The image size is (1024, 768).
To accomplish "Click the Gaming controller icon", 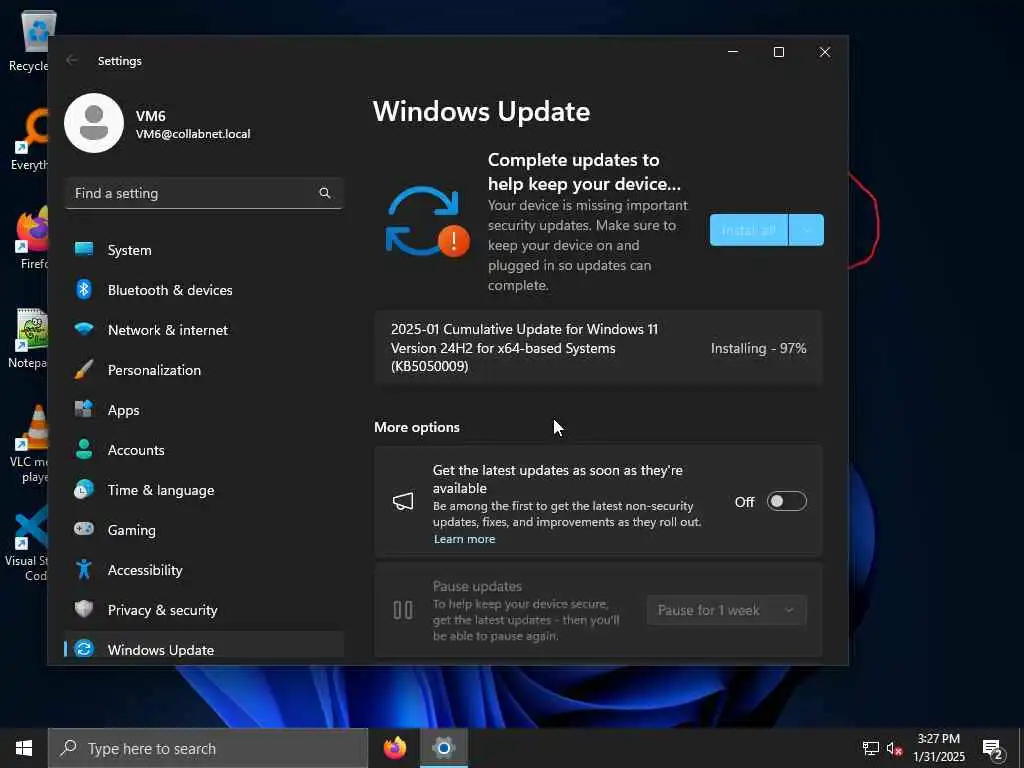I will (84, 529).
